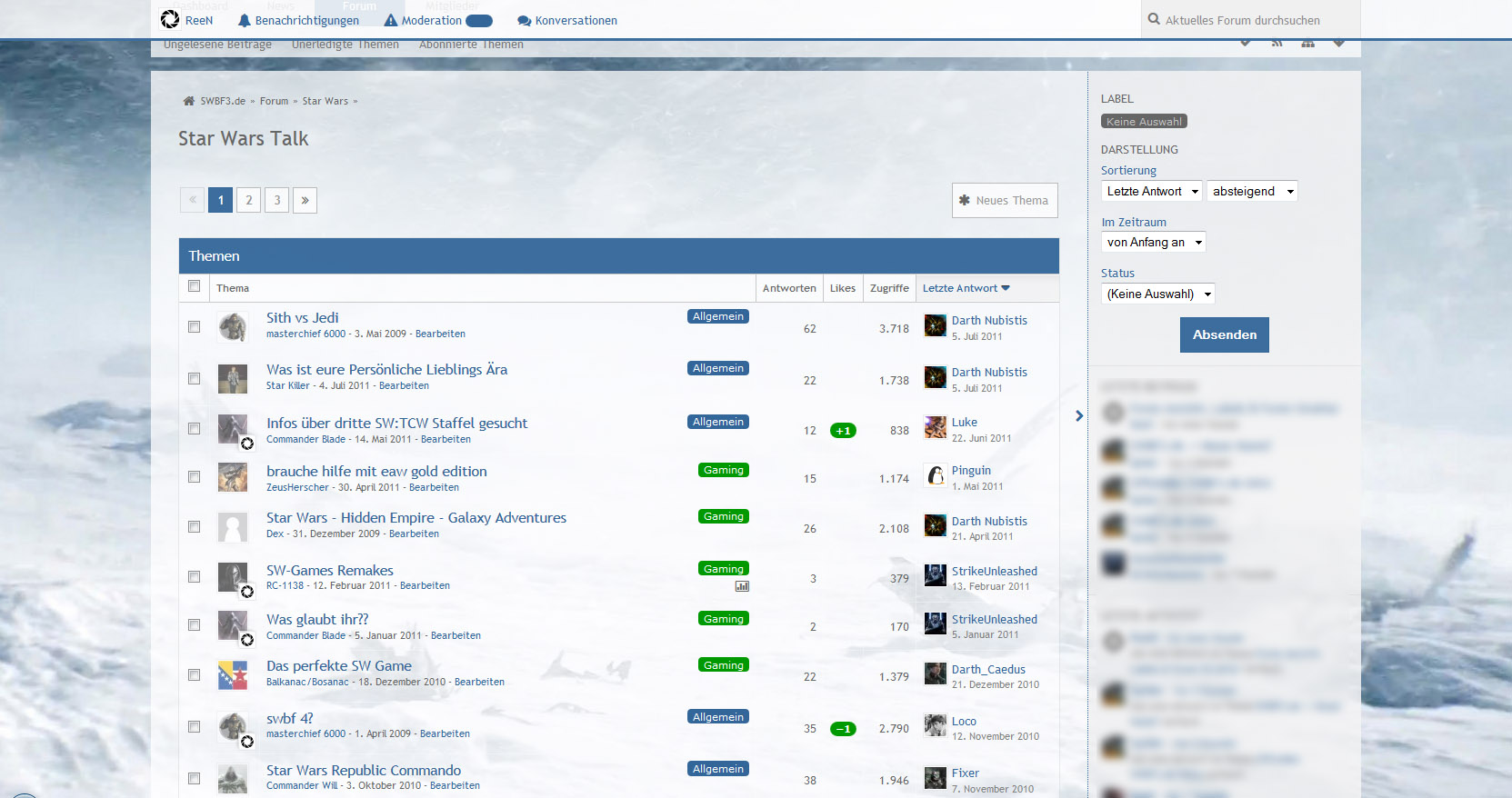Check the Persönliche Lieblings Ära thread checkbox
The height and width of the screenshot is (798, 1512).
tap(194, 378)
